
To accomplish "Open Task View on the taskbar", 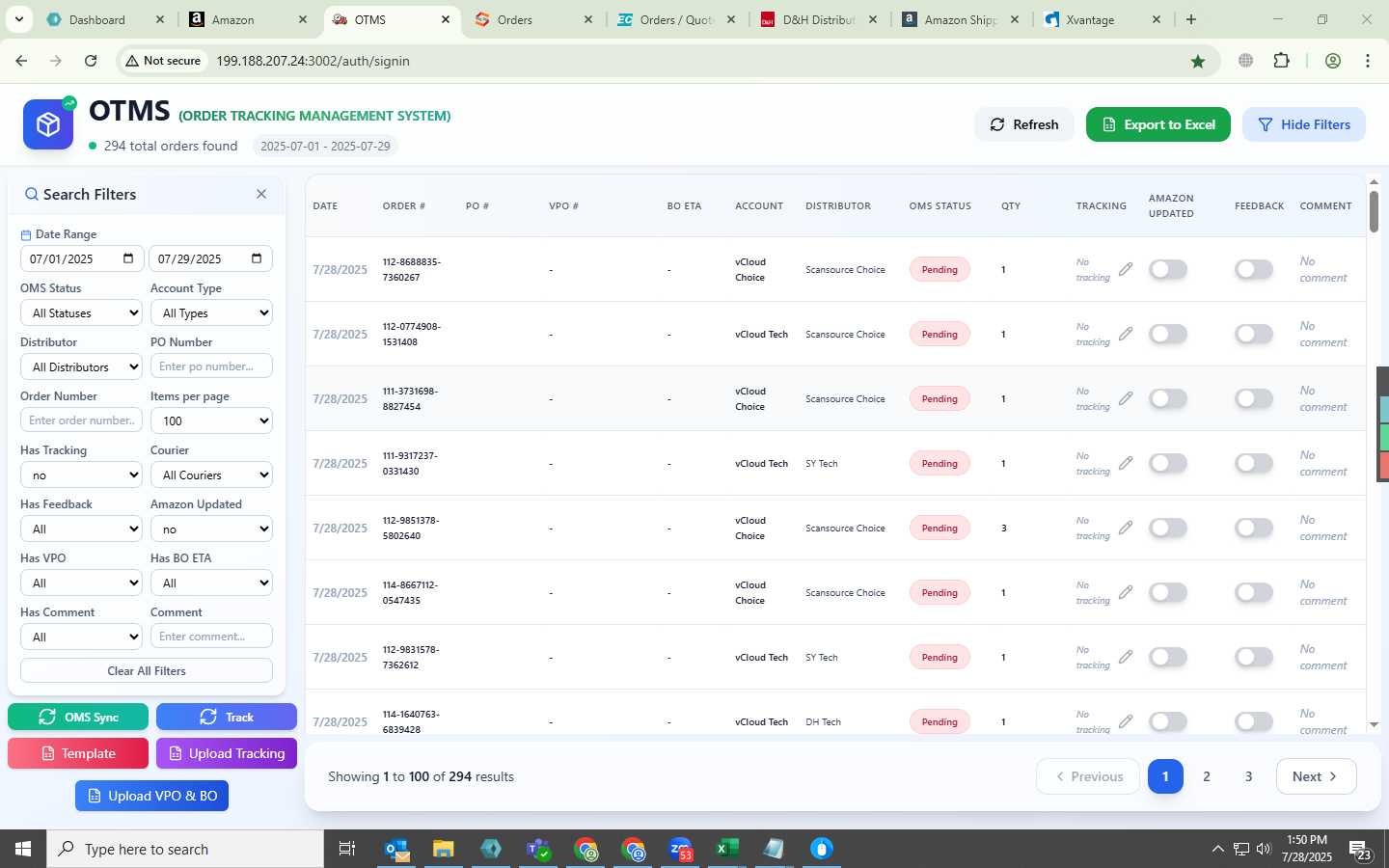I will [347, 849].
